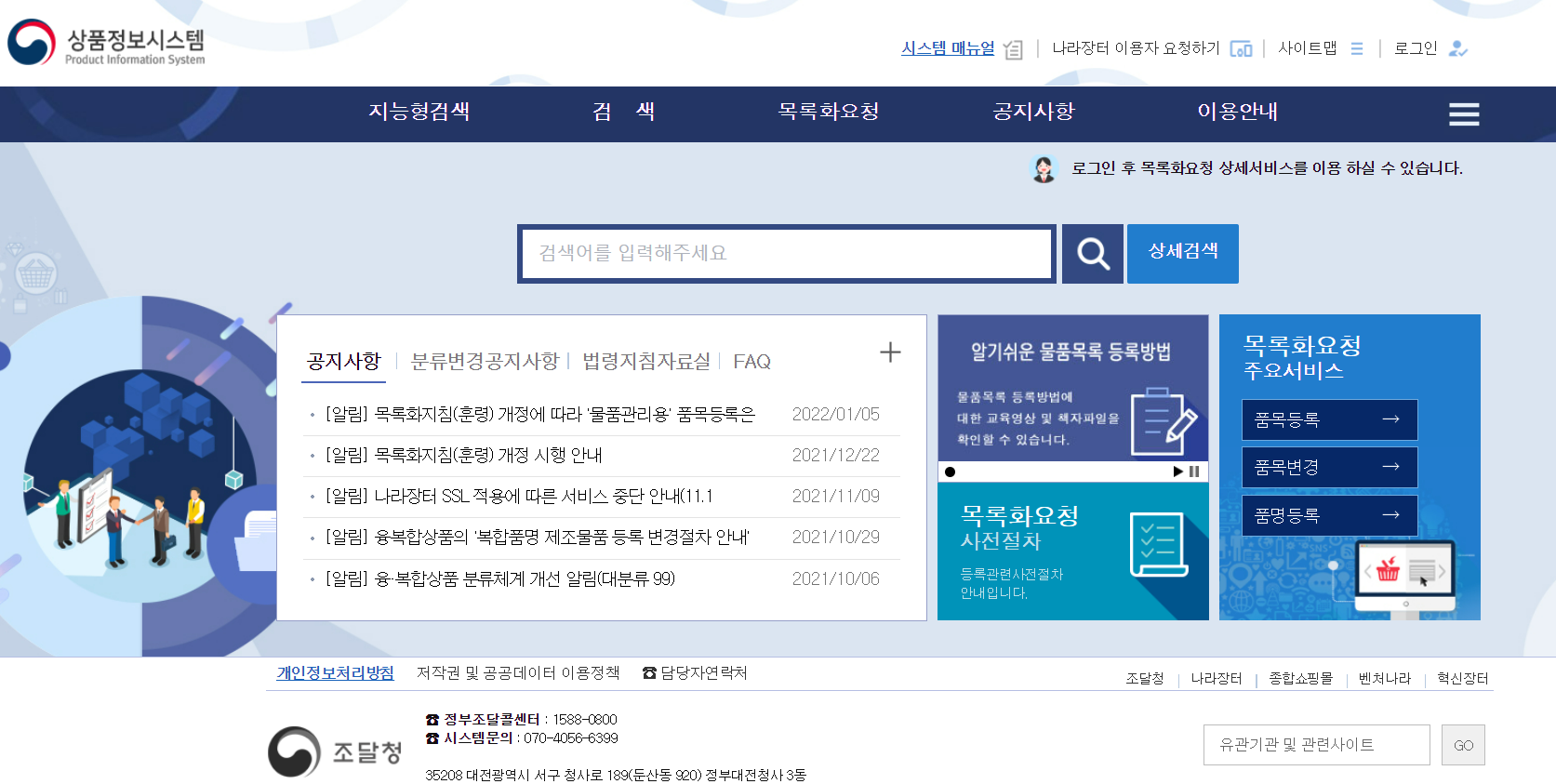Viewport: 1556px width, 784px height.
Task: Open the 목록화요청 사전절차 banner
Action: click(1072, 551)
